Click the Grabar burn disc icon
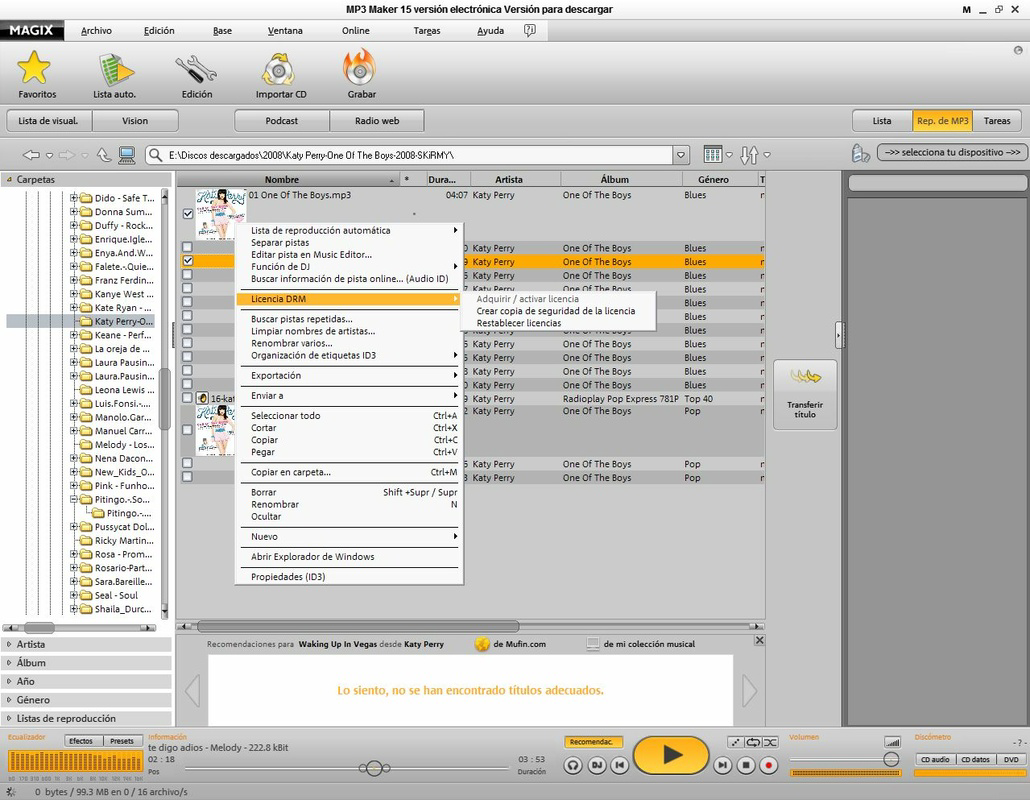 click(x=359, y=68)
